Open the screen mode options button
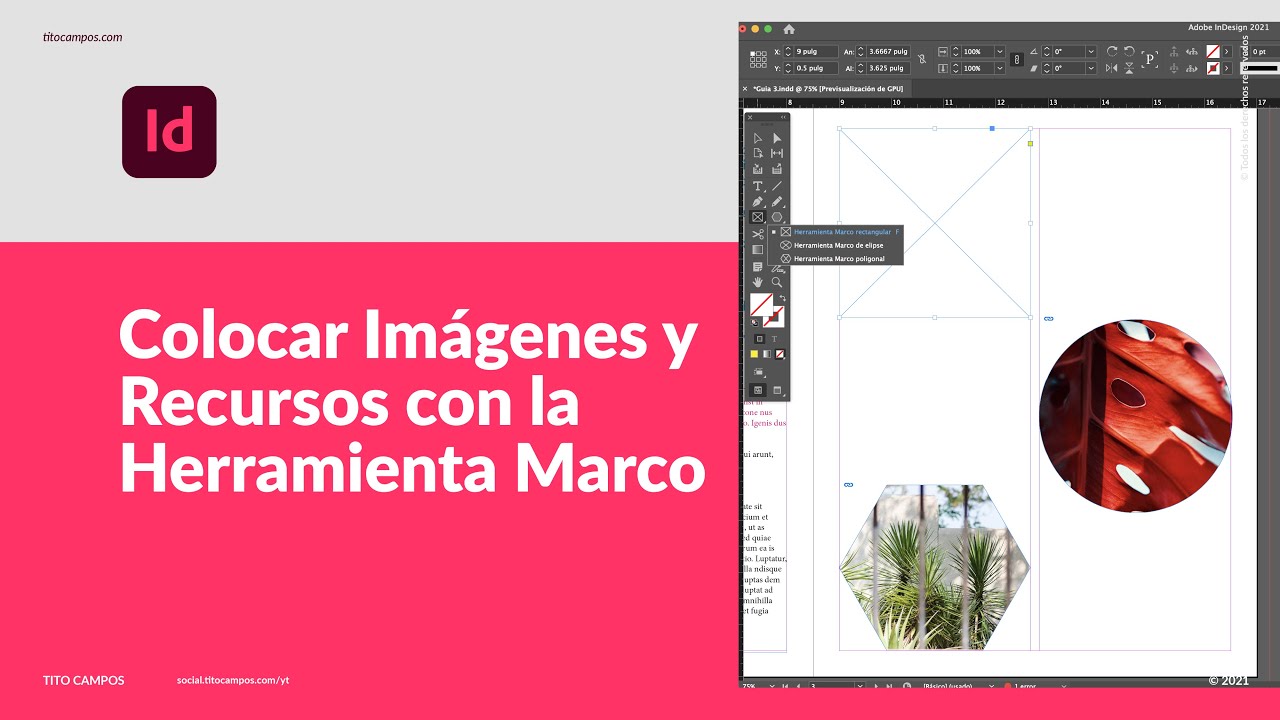1280x720 pixels. tap(777, 390)
